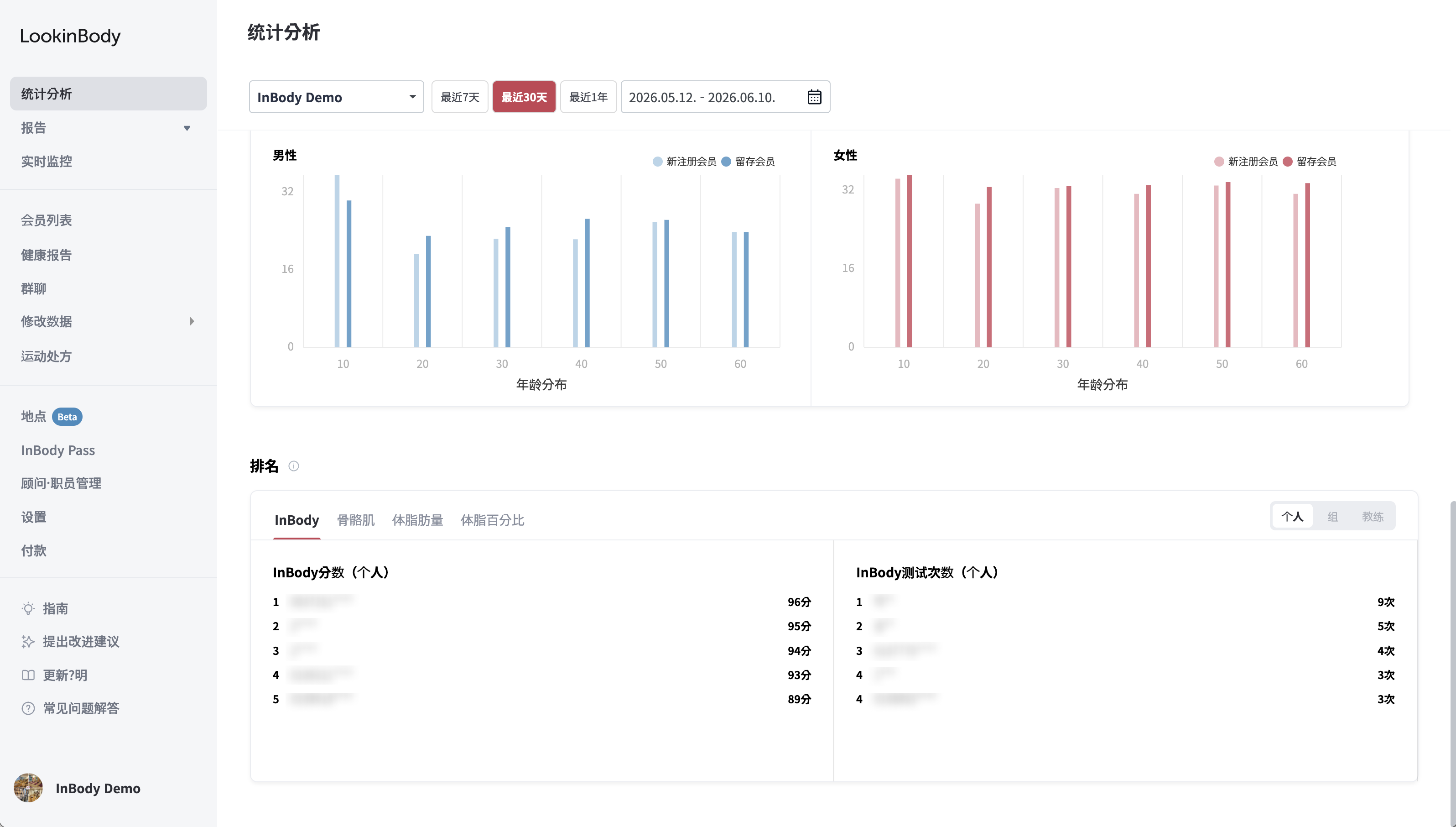The height and width of the screenshot is (827, 1456).
Task: Click the InBody Demo profile avatar
Action: pyautogui.click(x=28, y=788)
